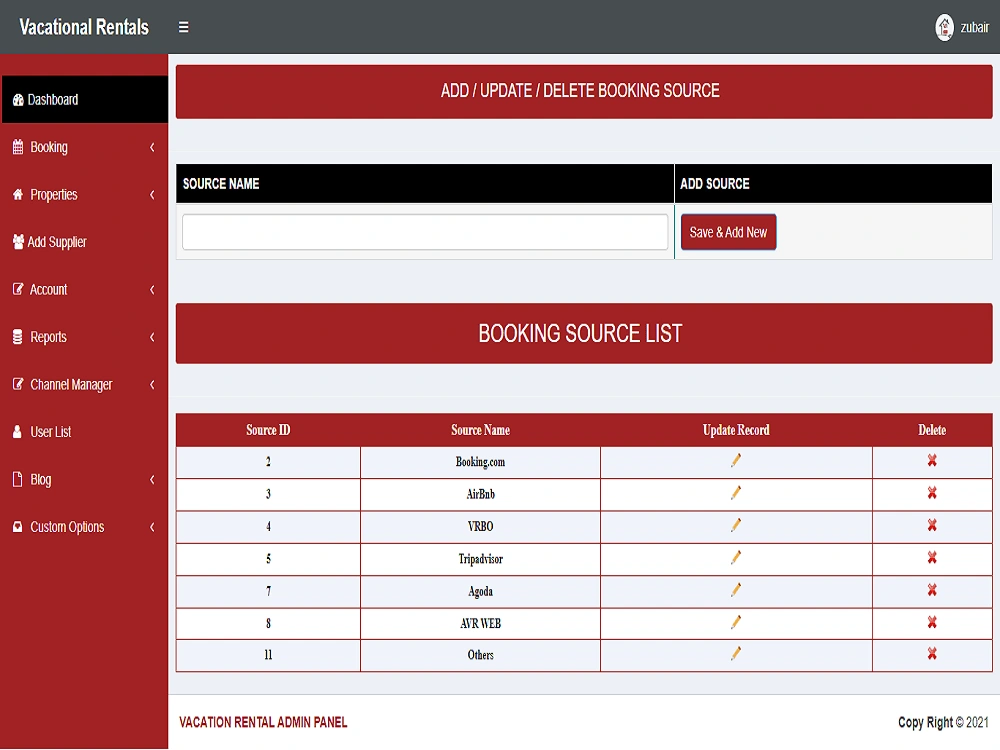
Task: Select the VRBO name cell
Action: 480,526
